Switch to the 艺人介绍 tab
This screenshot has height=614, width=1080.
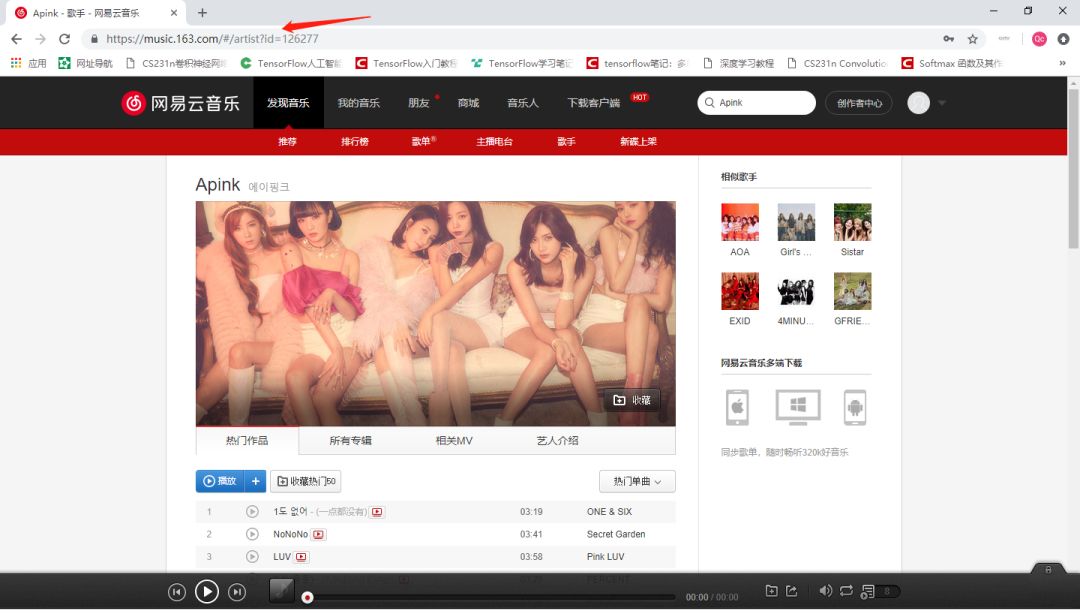coord(557,440)
